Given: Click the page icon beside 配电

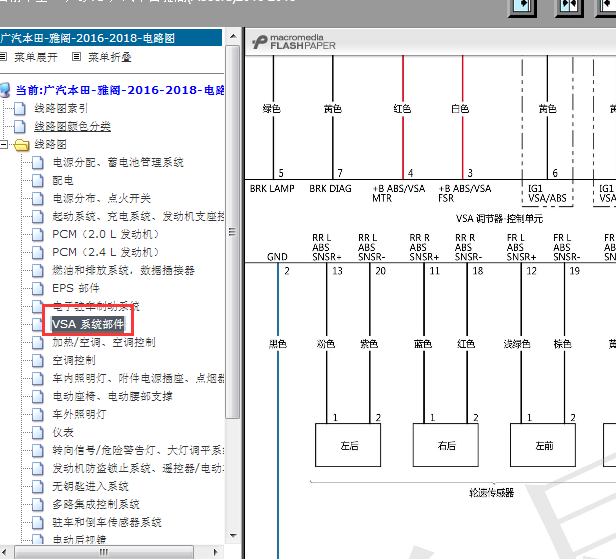Looking at the screenshot, I should click(x=38, y=180).
